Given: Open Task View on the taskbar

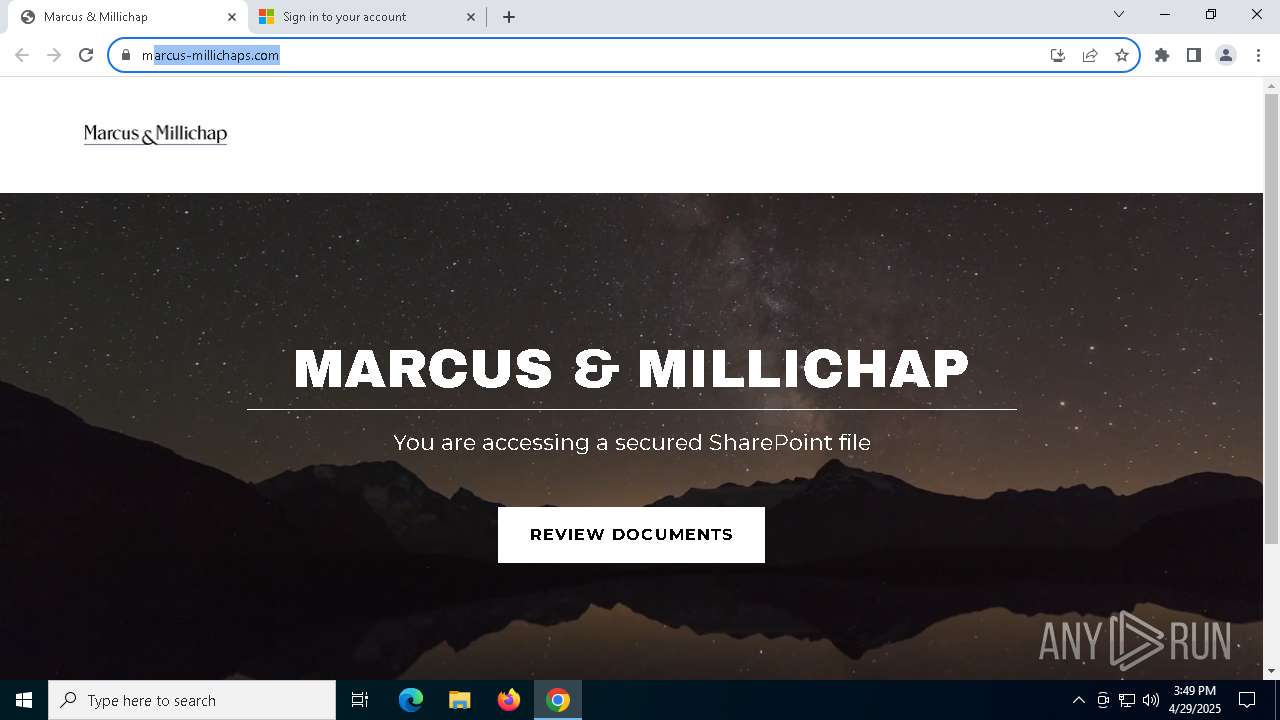Looking at the screenshot, I should tap(360, 700).
